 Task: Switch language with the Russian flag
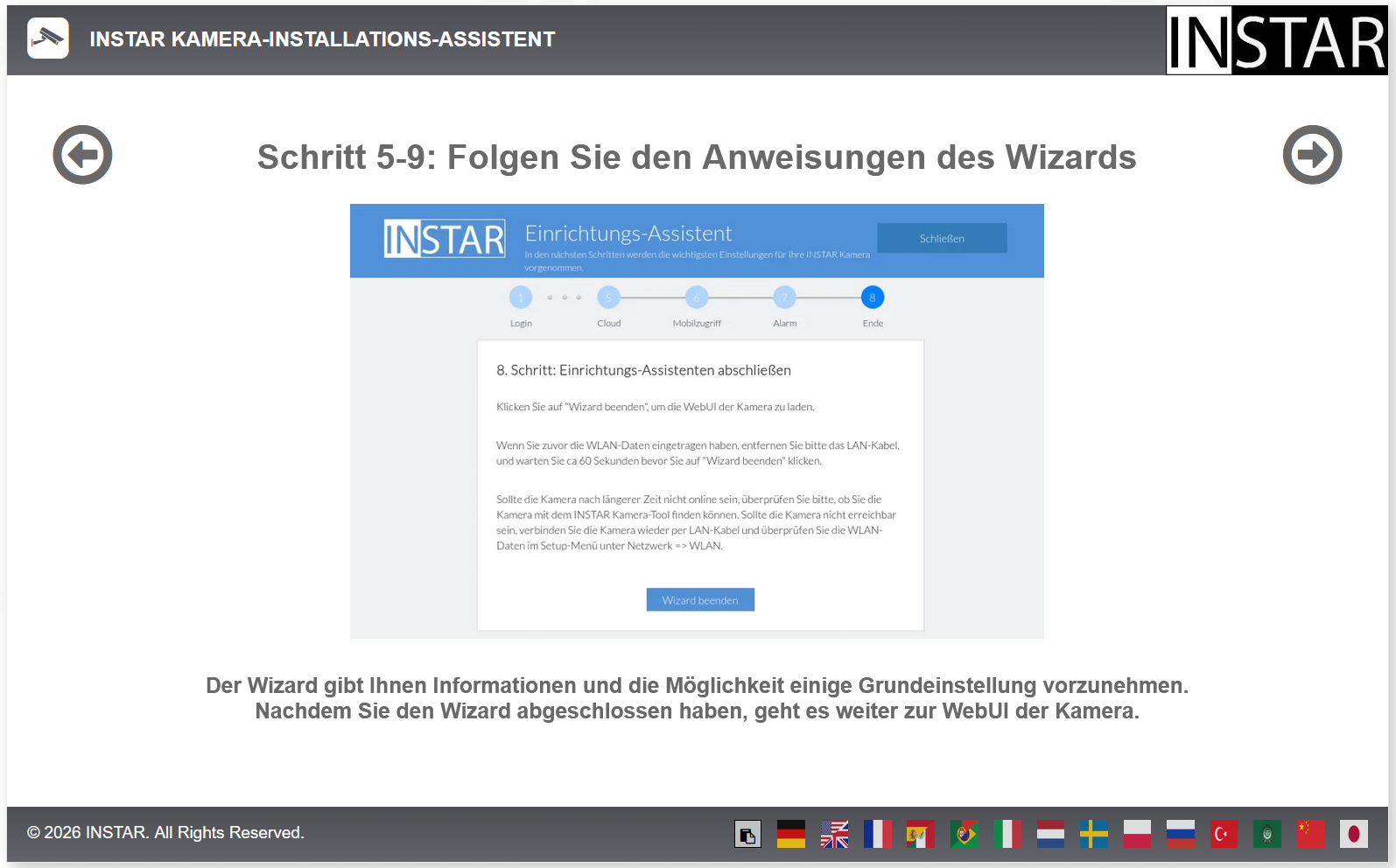coord(1181,834)
